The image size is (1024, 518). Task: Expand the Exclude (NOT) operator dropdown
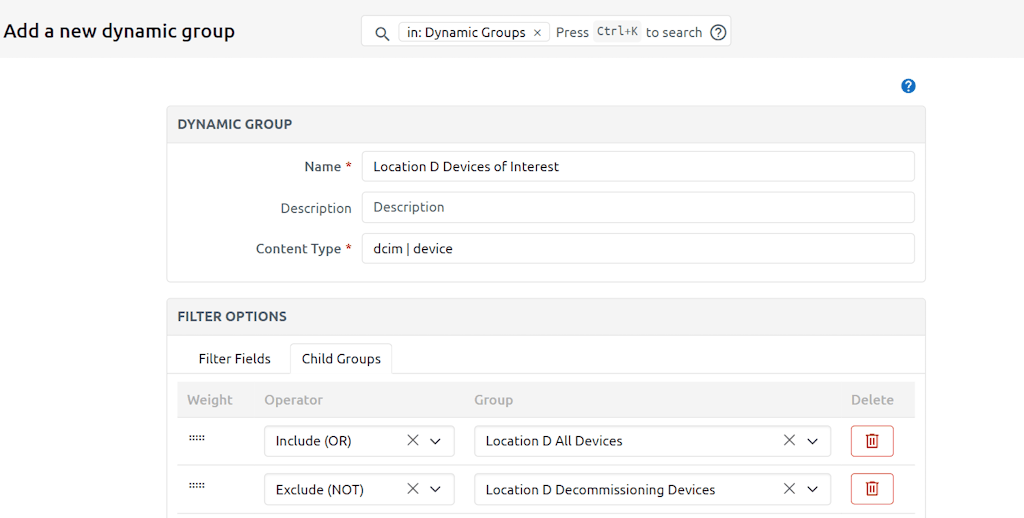point(435,489)
